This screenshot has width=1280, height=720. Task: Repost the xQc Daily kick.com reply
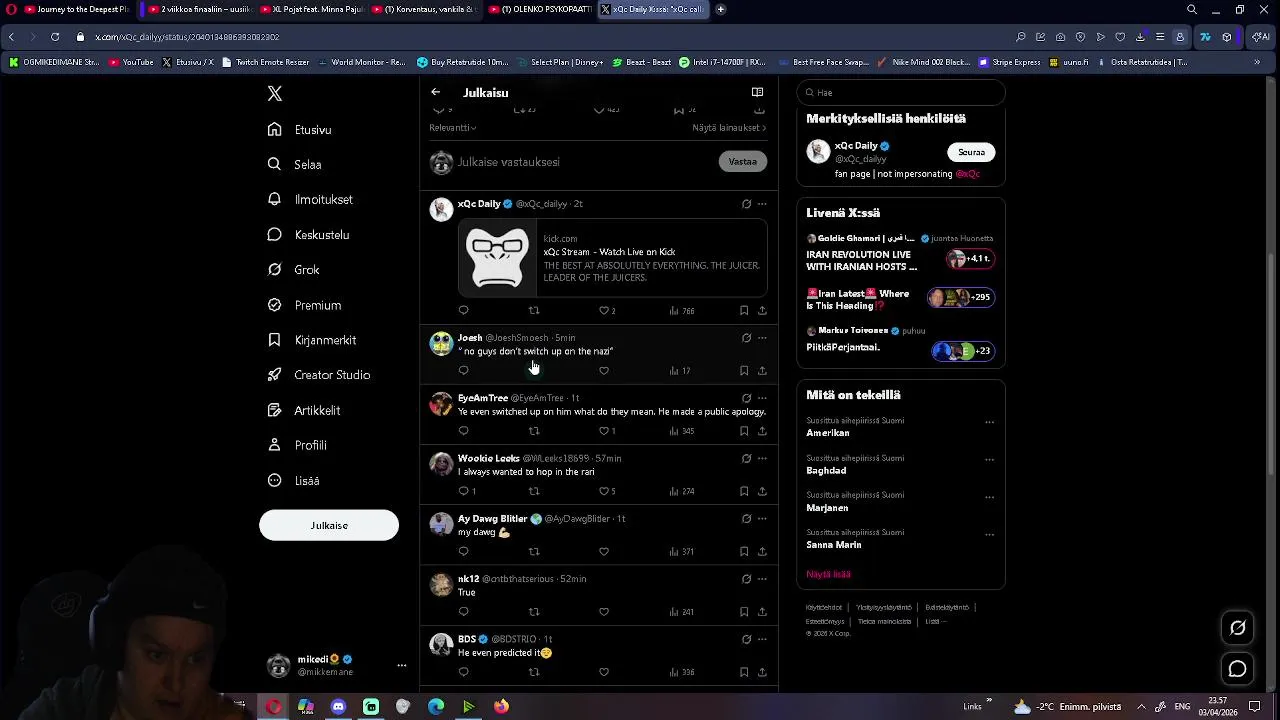point(534,311)
